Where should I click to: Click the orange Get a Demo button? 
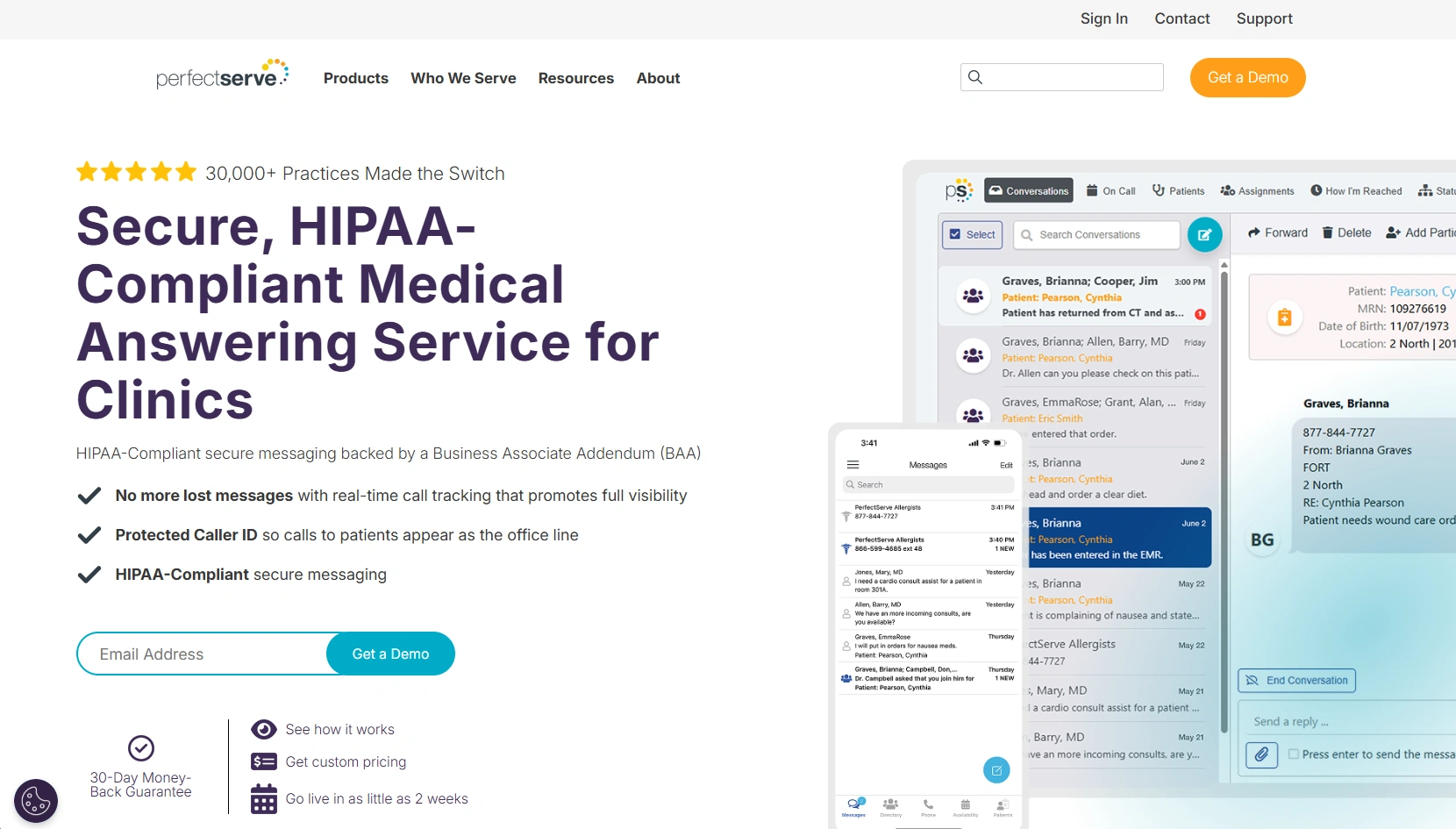pos(1248,77)
